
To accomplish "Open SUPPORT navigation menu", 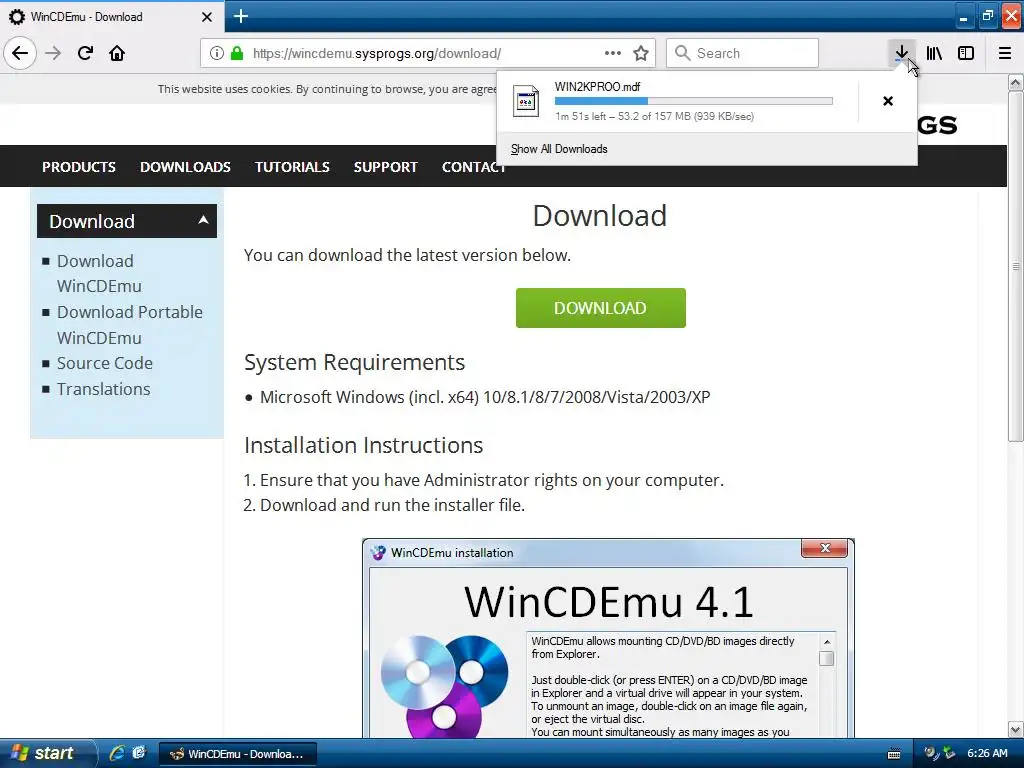I will click(385, 167).
